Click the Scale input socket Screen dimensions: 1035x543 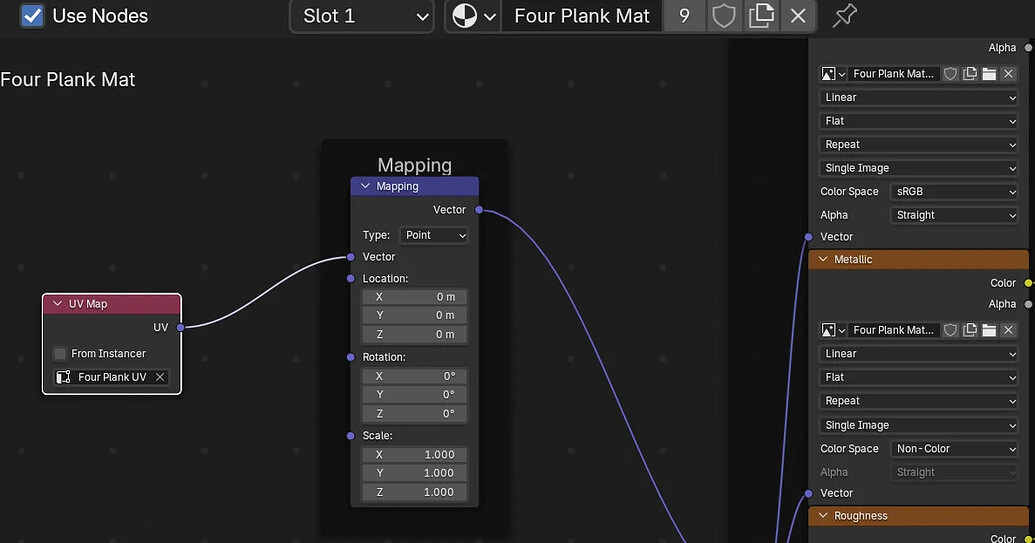(351, 436)
